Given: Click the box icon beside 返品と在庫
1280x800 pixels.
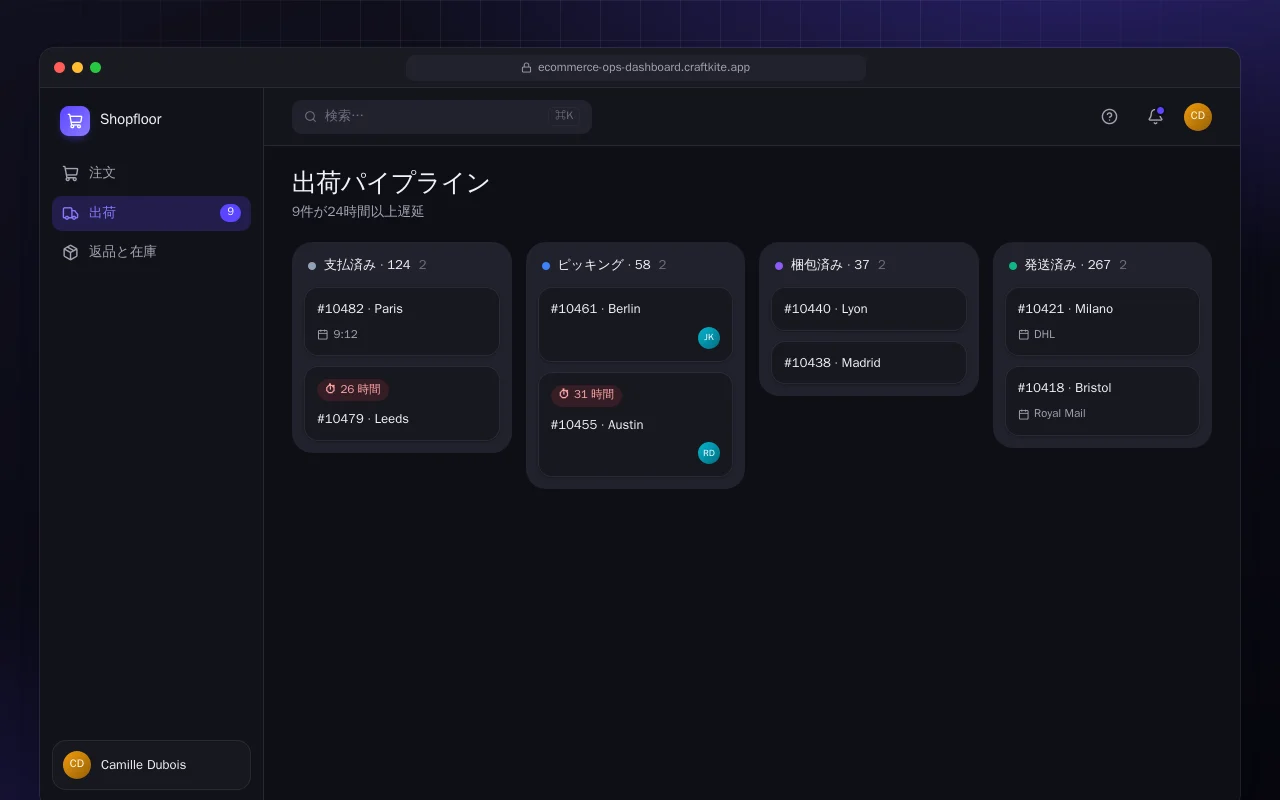Looking at the screenshot, I should (x=70, y=252).
